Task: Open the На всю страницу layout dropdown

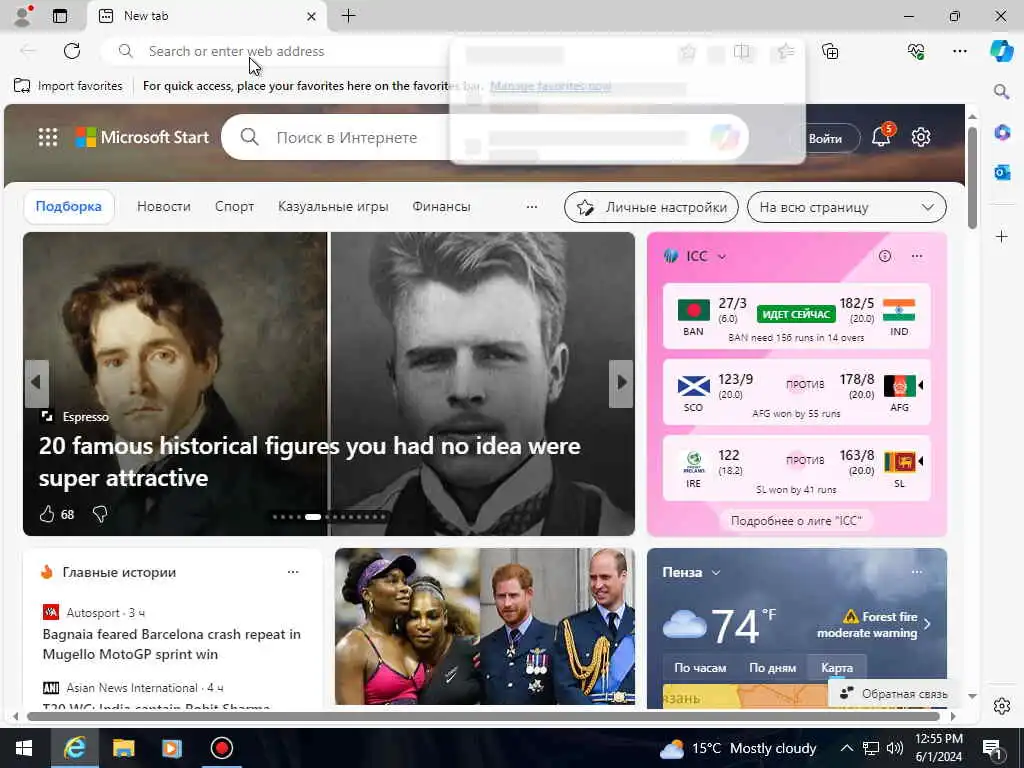Action: pyautogui.click(x=846, y=207)
